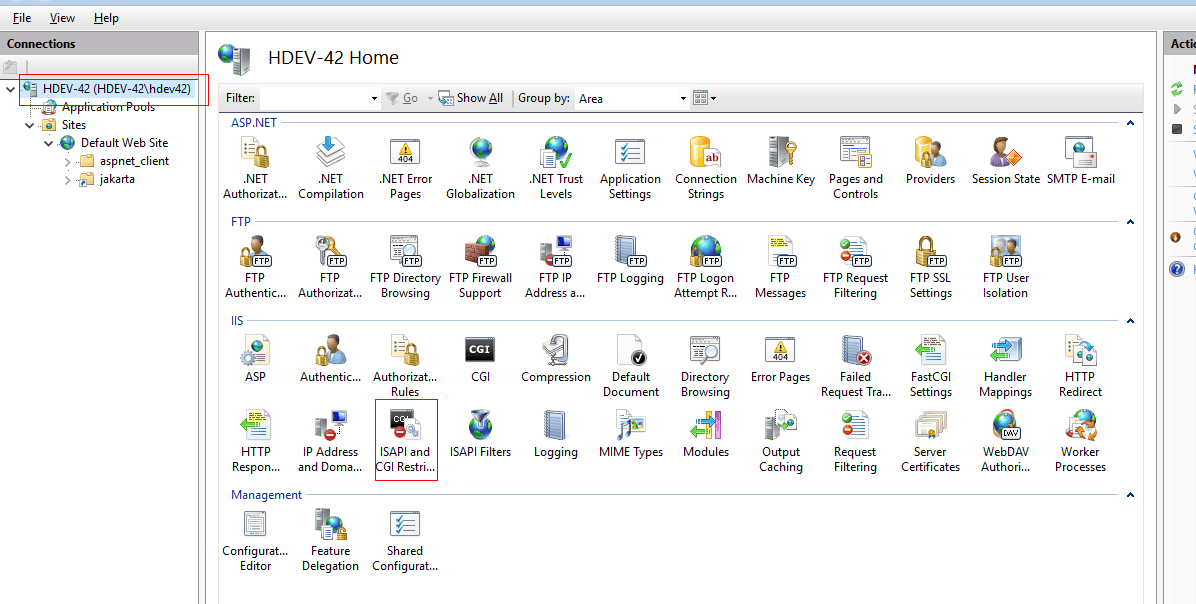Expand the aspnet_client folder node
Image resolution: width=1196 pixels, height=604 pixels.
click(x=68, y=162)
